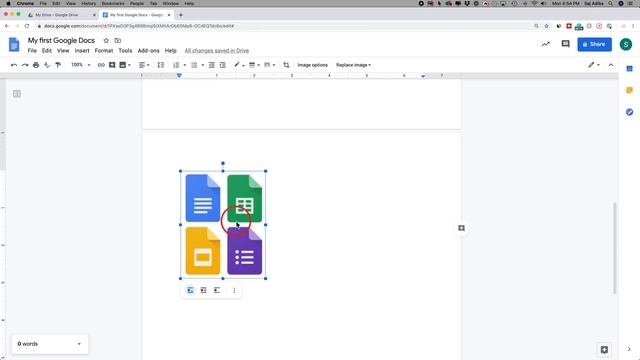Reload the page with the refresh button
Image resolution: width=640 pixels, height=360 pixels.
click(27, 26)
